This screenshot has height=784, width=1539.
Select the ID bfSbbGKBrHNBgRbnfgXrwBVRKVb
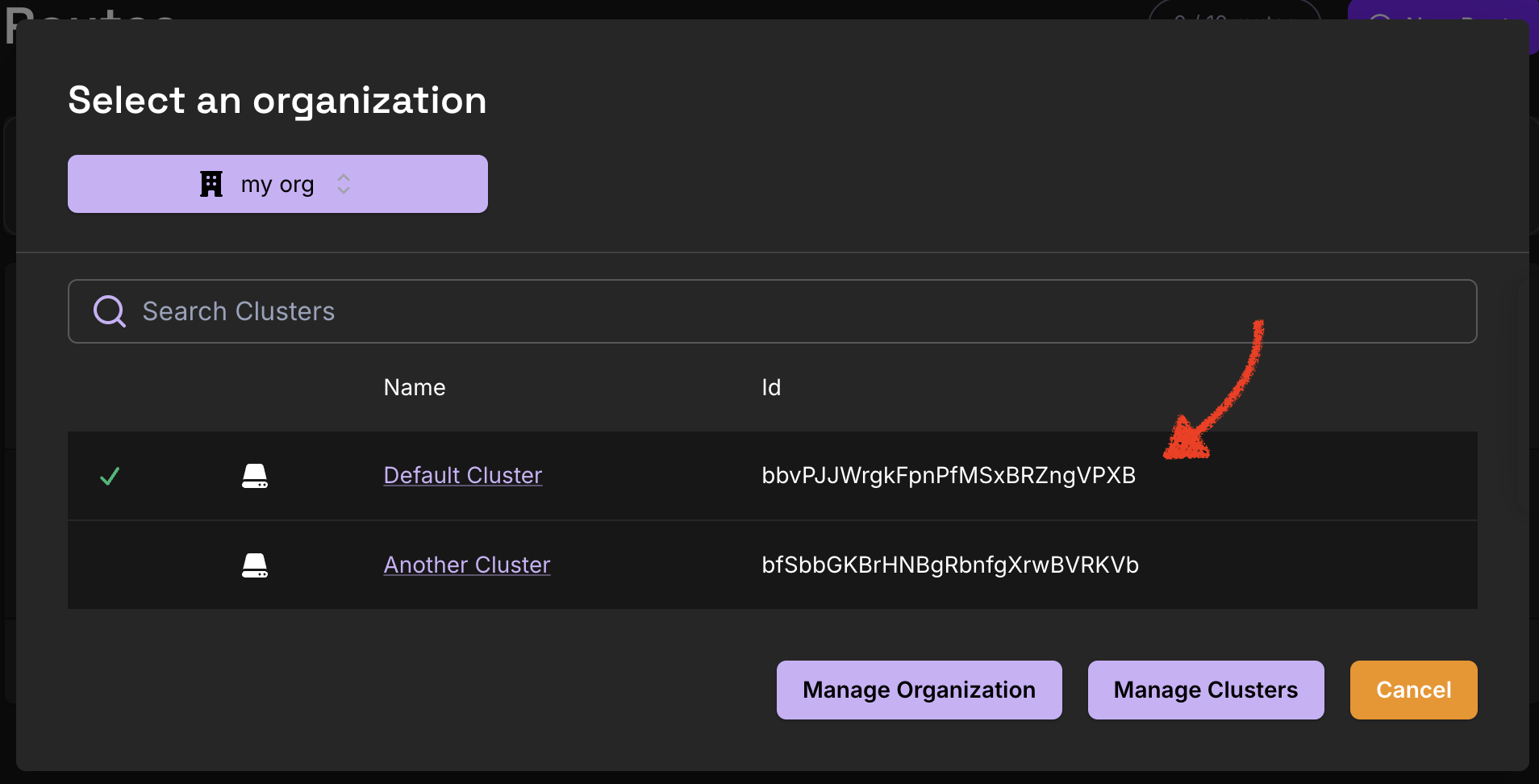tap(950, 565)
